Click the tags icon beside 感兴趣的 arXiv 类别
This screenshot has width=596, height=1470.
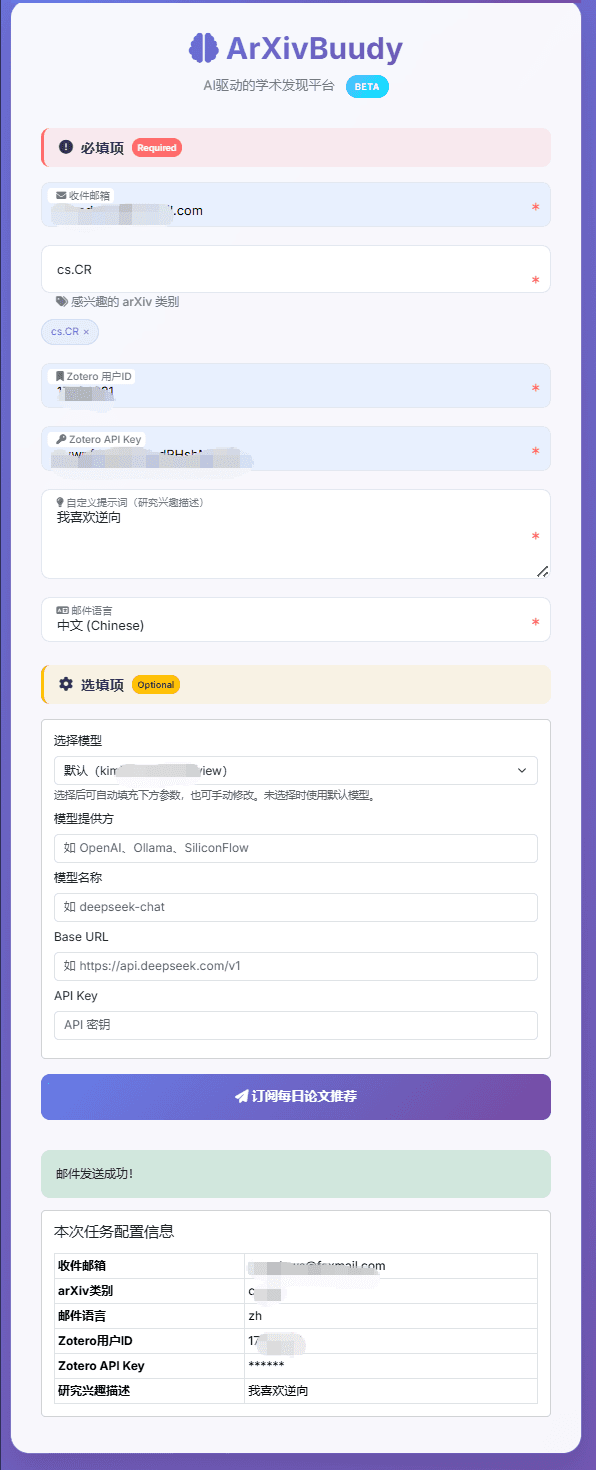62,301
